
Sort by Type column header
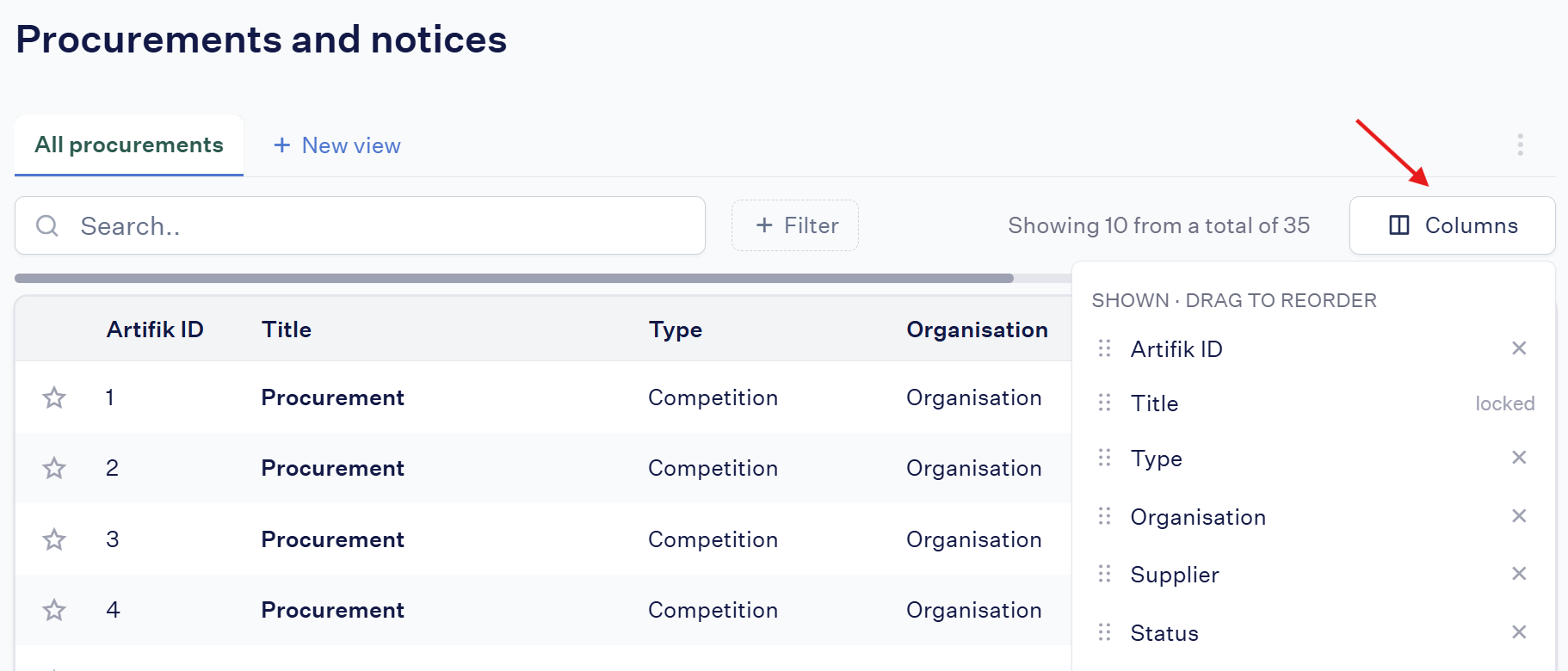click(x=676, y=330)
